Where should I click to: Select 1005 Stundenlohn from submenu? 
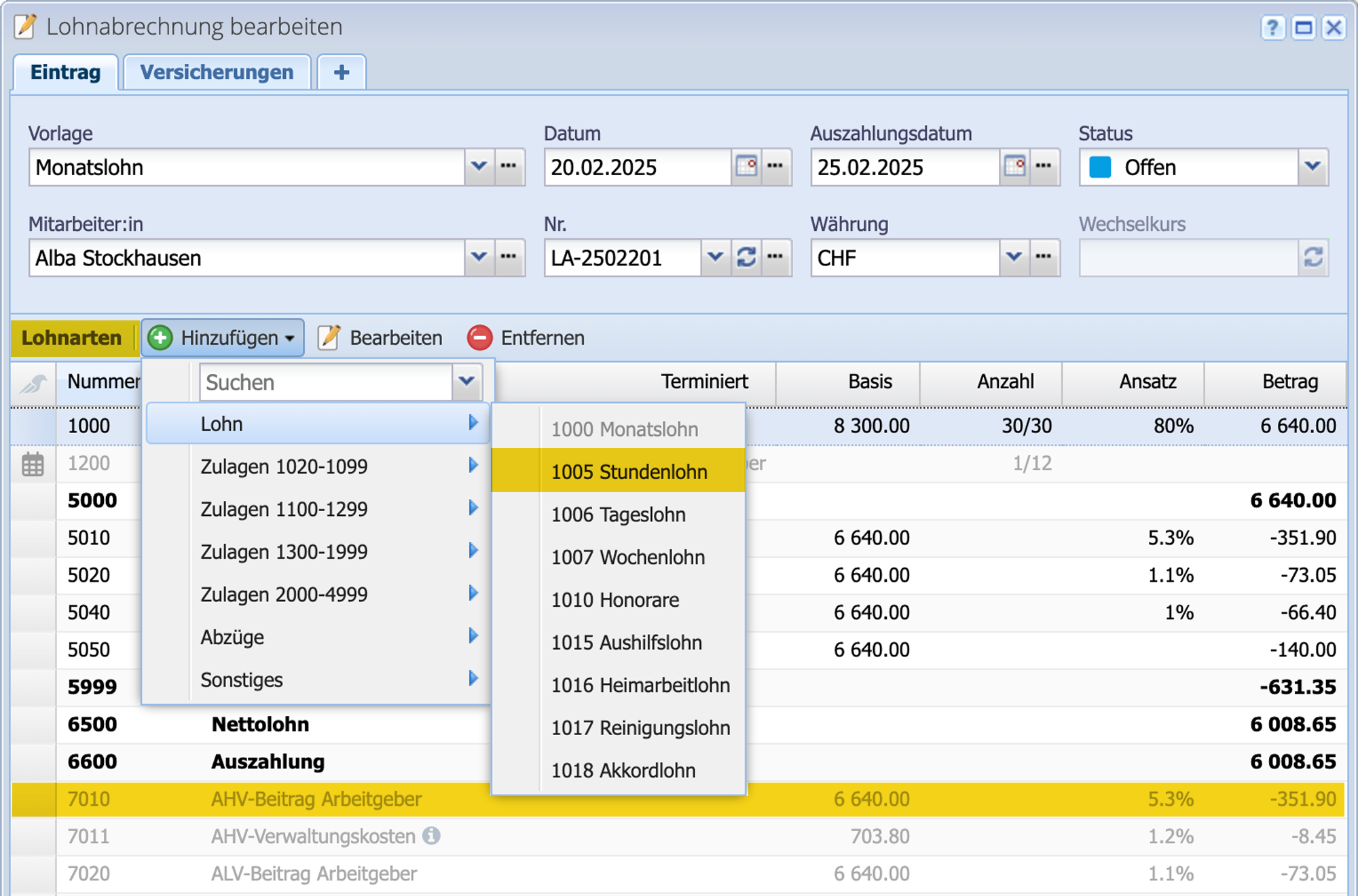coord(629,472)
